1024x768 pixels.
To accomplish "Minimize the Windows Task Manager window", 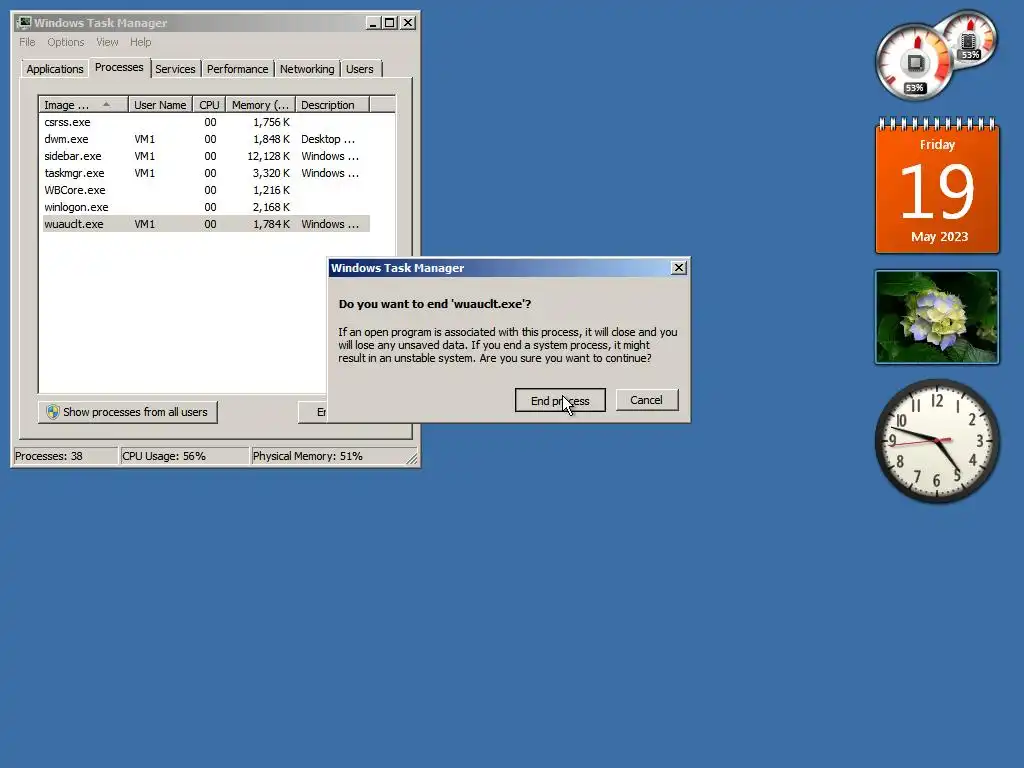I will 373,23.
